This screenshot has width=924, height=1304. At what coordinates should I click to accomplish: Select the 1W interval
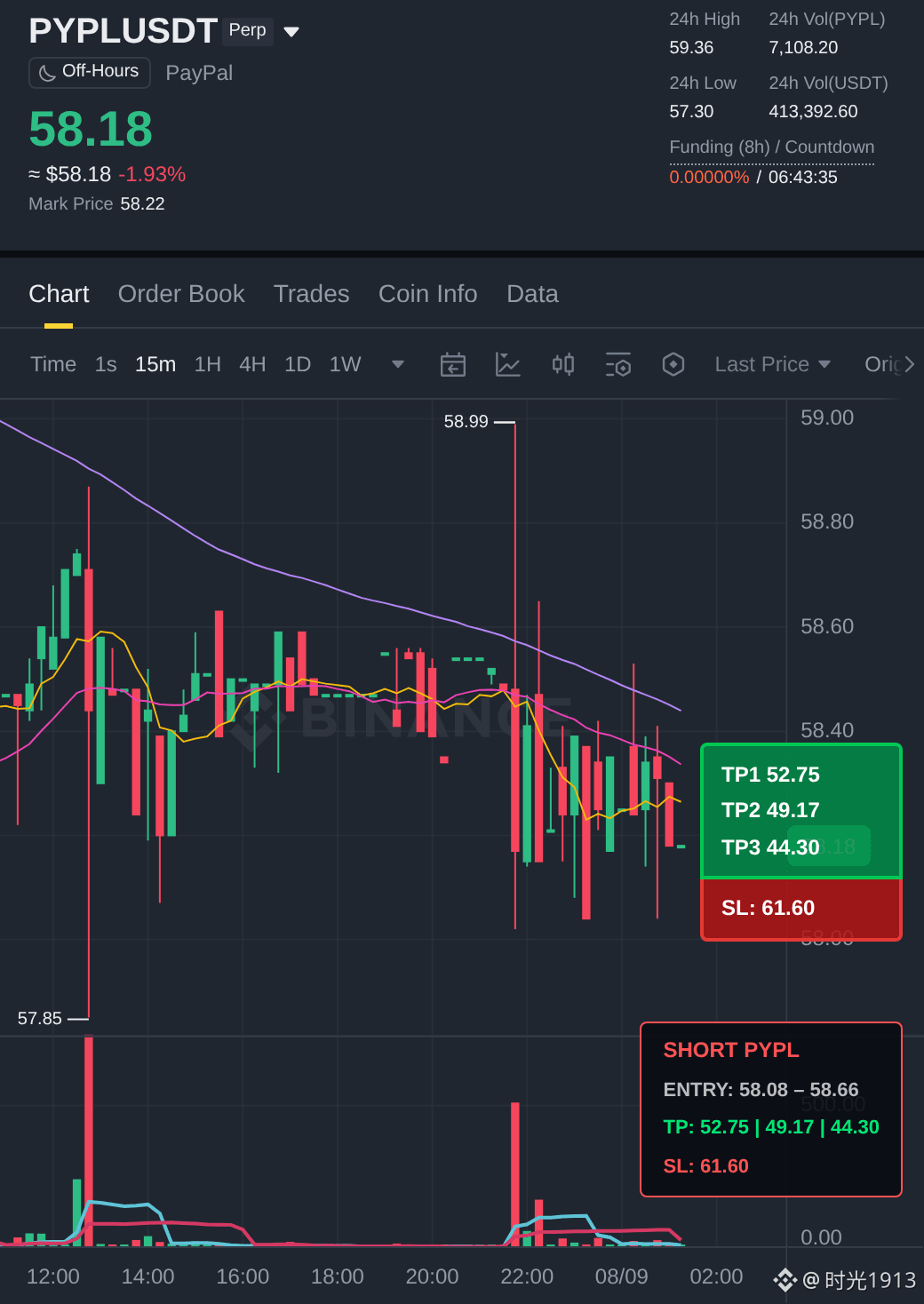tap(345, 364)
